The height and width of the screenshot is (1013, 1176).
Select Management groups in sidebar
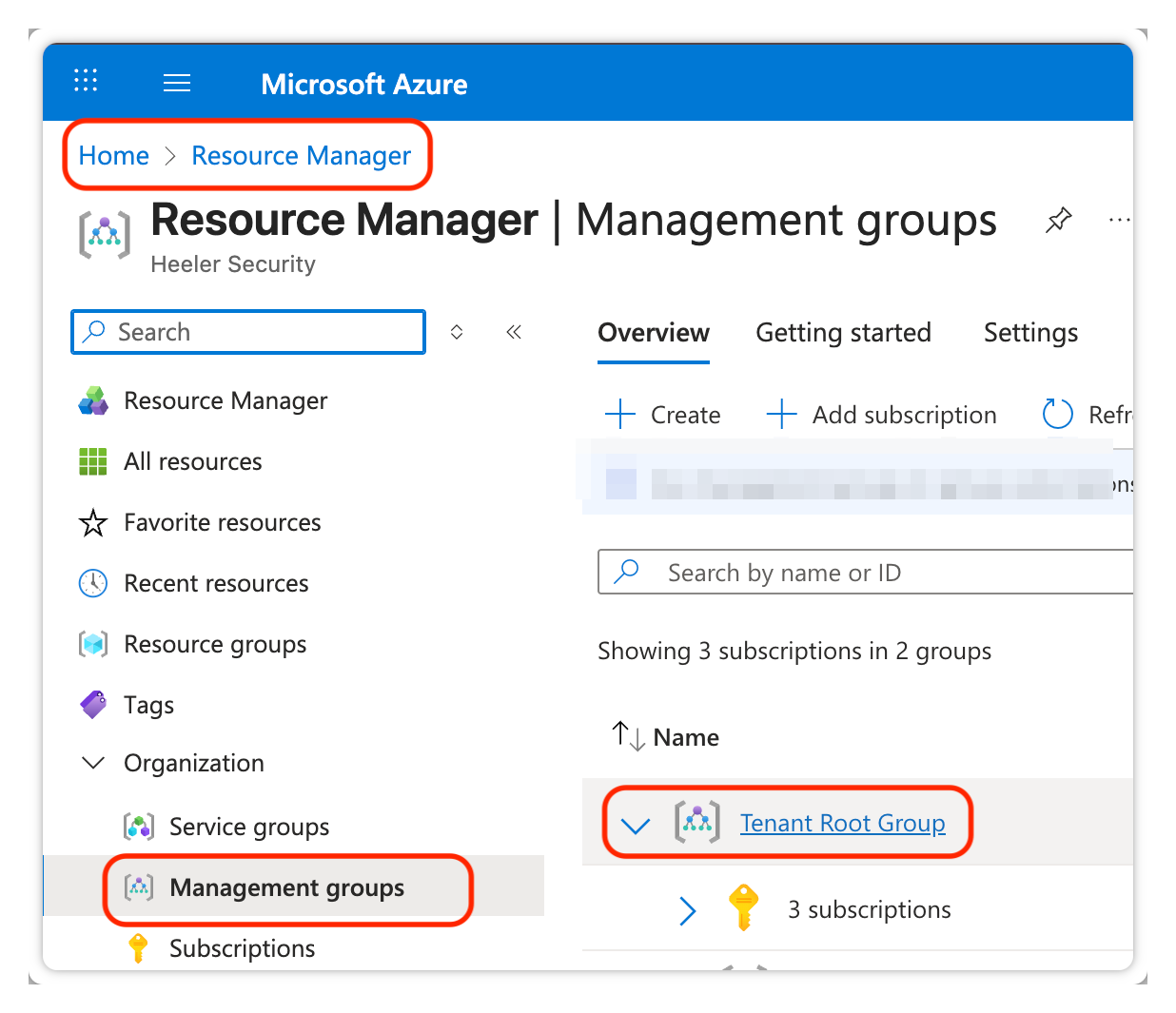[287, 887]
